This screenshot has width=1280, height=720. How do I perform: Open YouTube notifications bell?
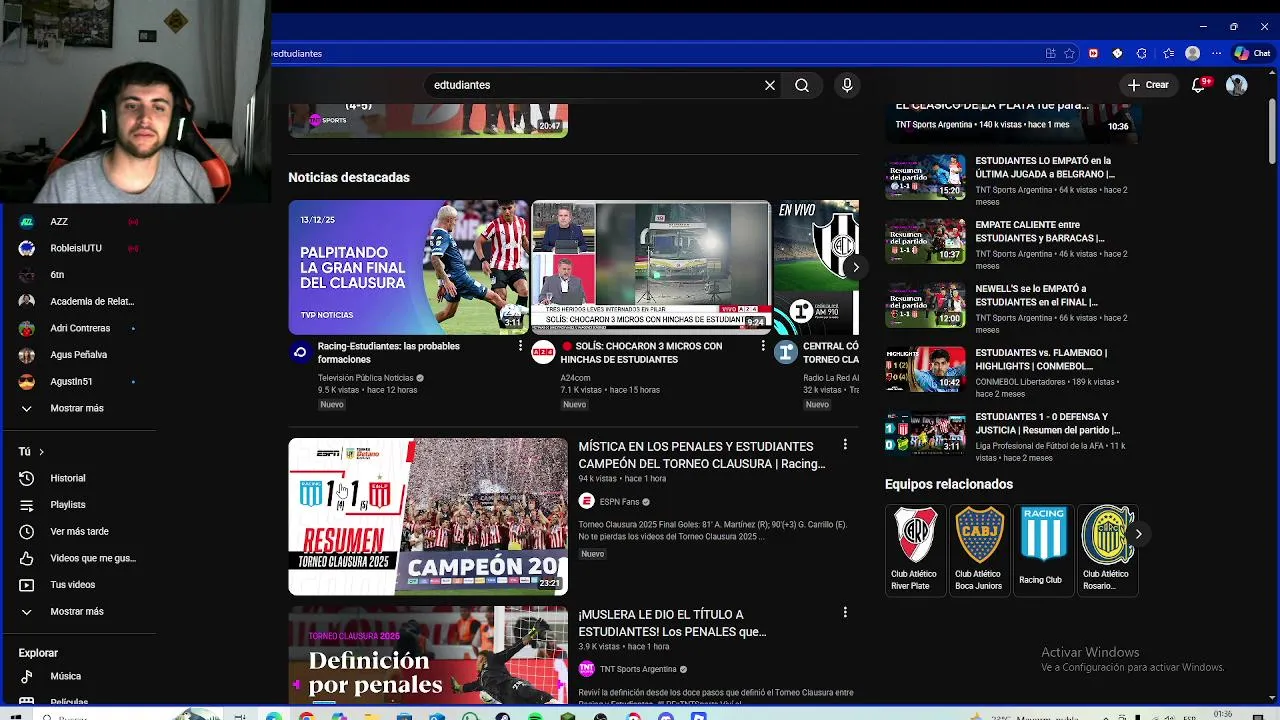tap(1199, 85)
